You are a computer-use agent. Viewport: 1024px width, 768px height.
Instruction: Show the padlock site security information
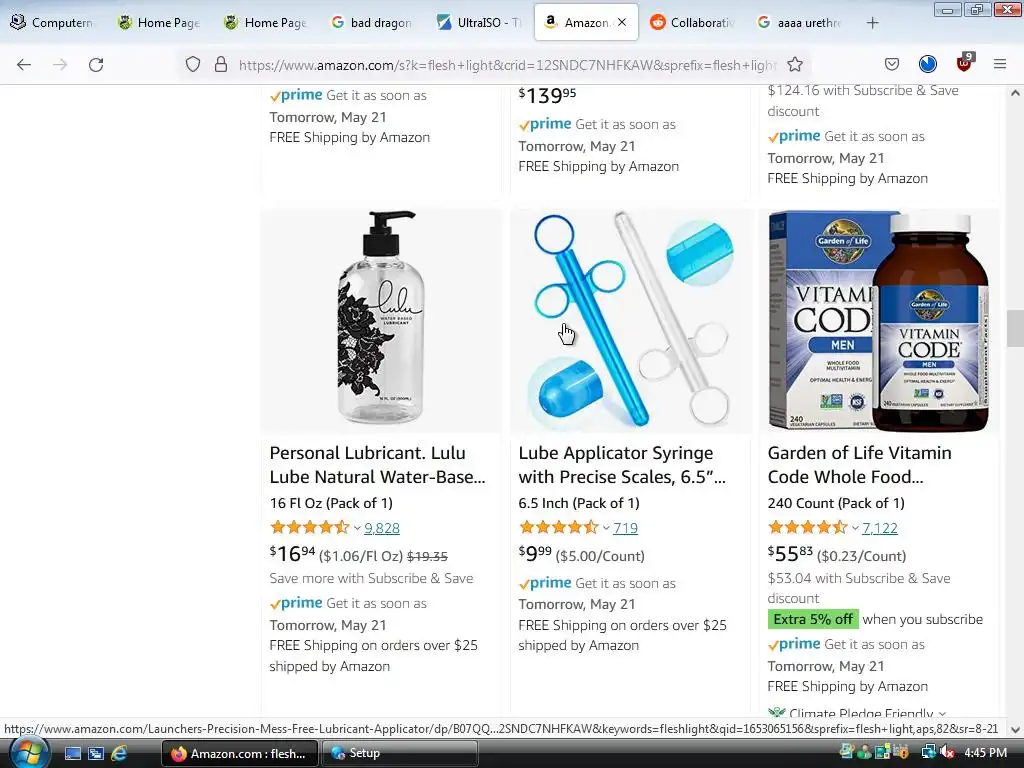(x=221, y=64)
